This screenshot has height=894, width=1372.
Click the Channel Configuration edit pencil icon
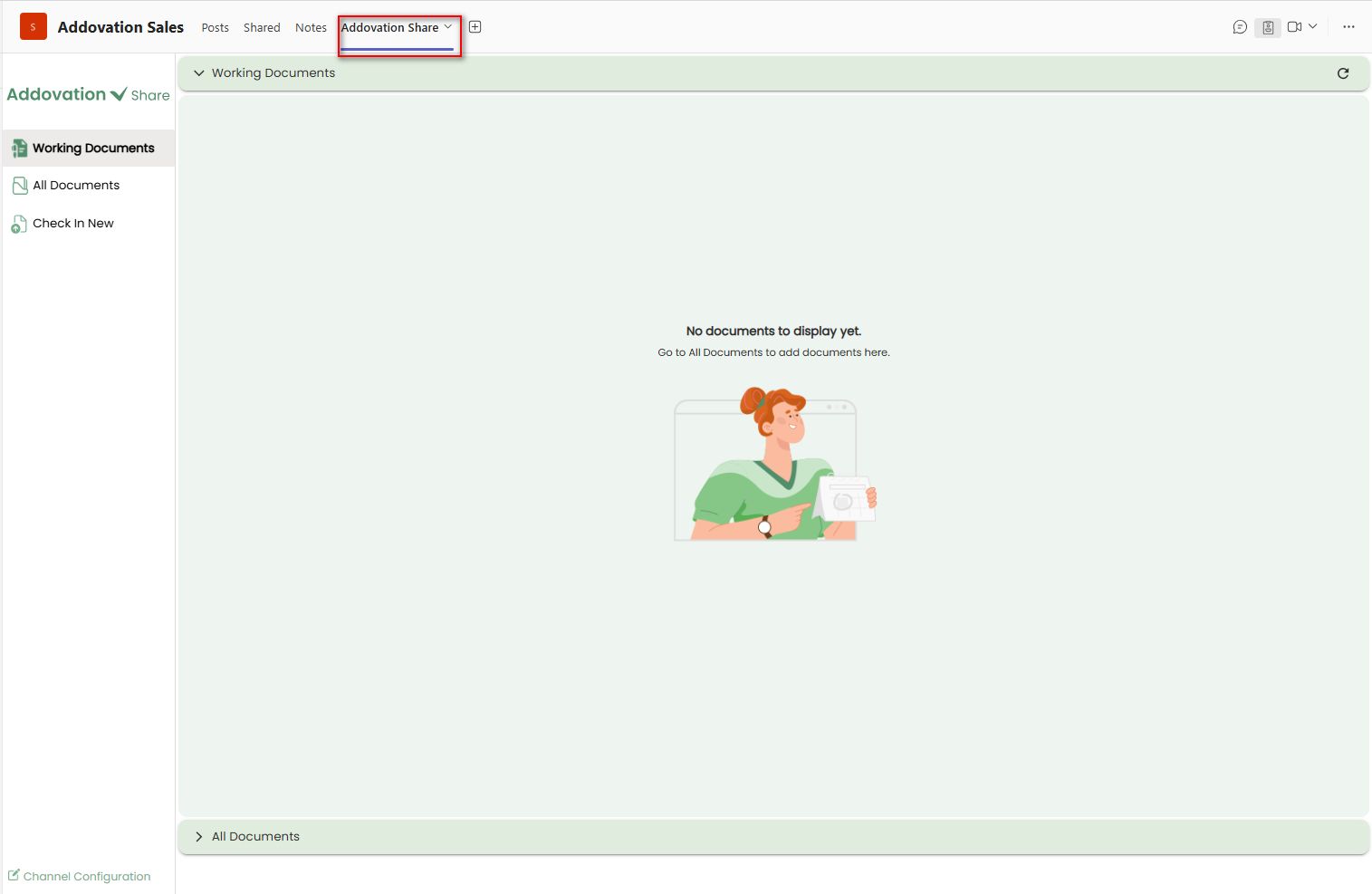coord(14,875)
